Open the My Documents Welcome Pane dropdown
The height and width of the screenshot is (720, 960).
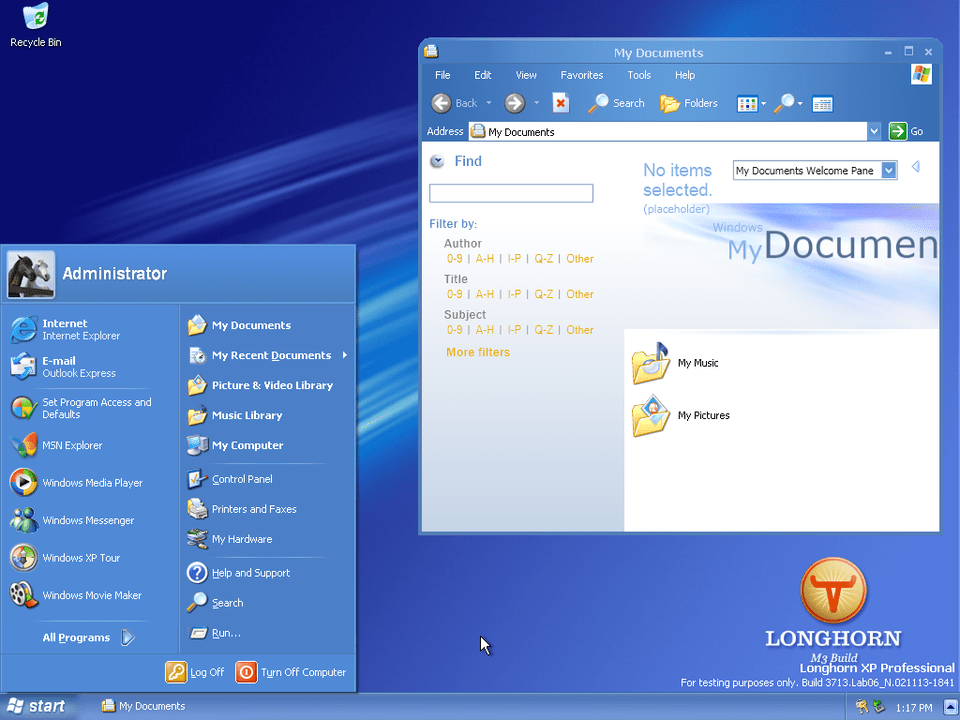(889, 170)
